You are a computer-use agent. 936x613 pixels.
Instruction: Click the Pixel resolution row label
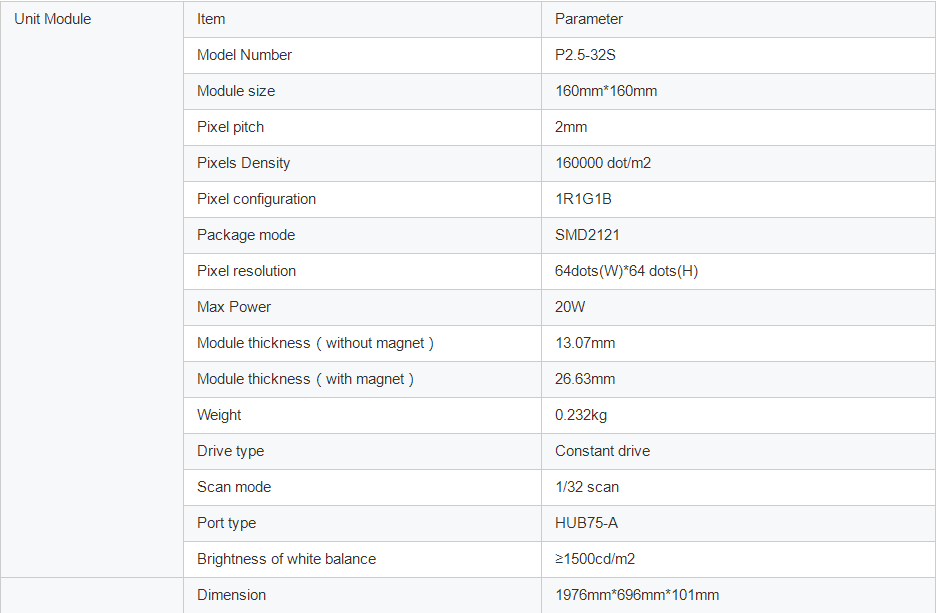click(247, 271)
